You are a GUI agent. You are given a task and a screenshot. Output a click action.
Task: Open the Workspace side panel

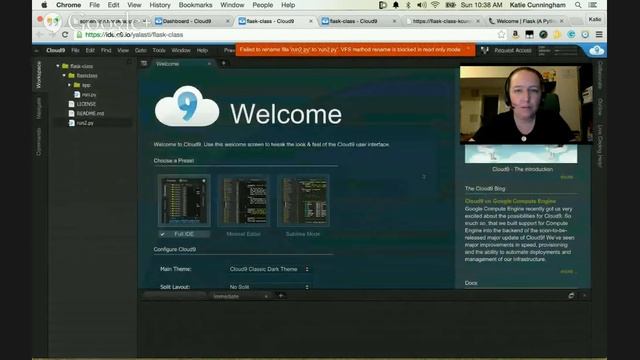[x=39, y=75]
